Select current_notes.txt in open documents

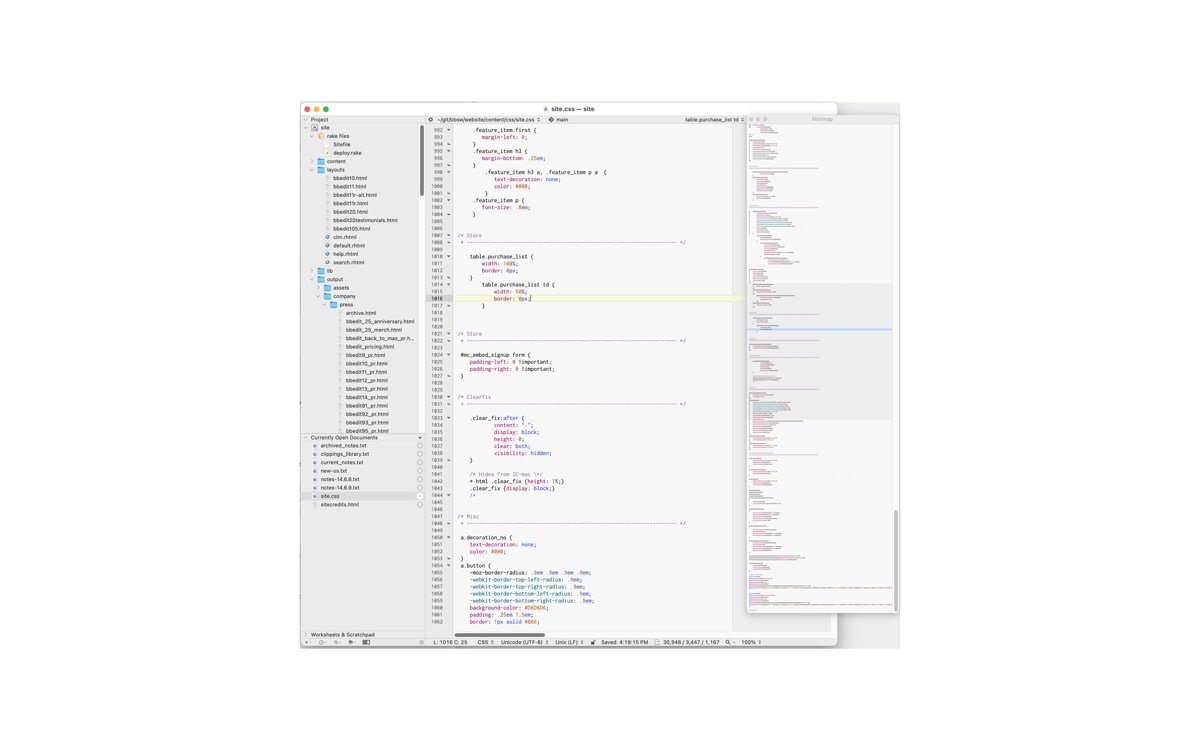(x=341, y=463)
